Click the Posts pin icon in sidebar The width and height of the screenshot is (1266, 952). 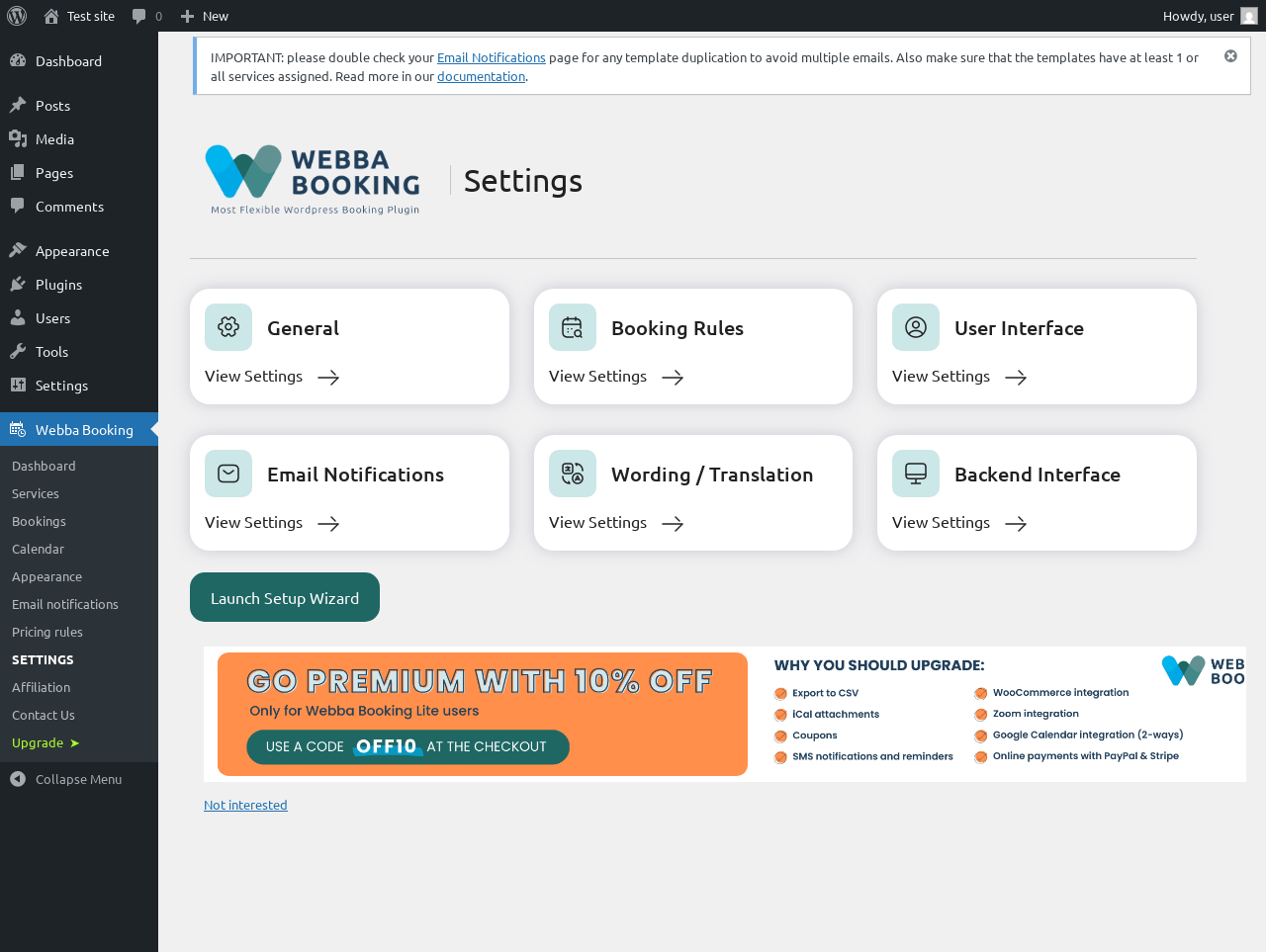click(18, 105)
